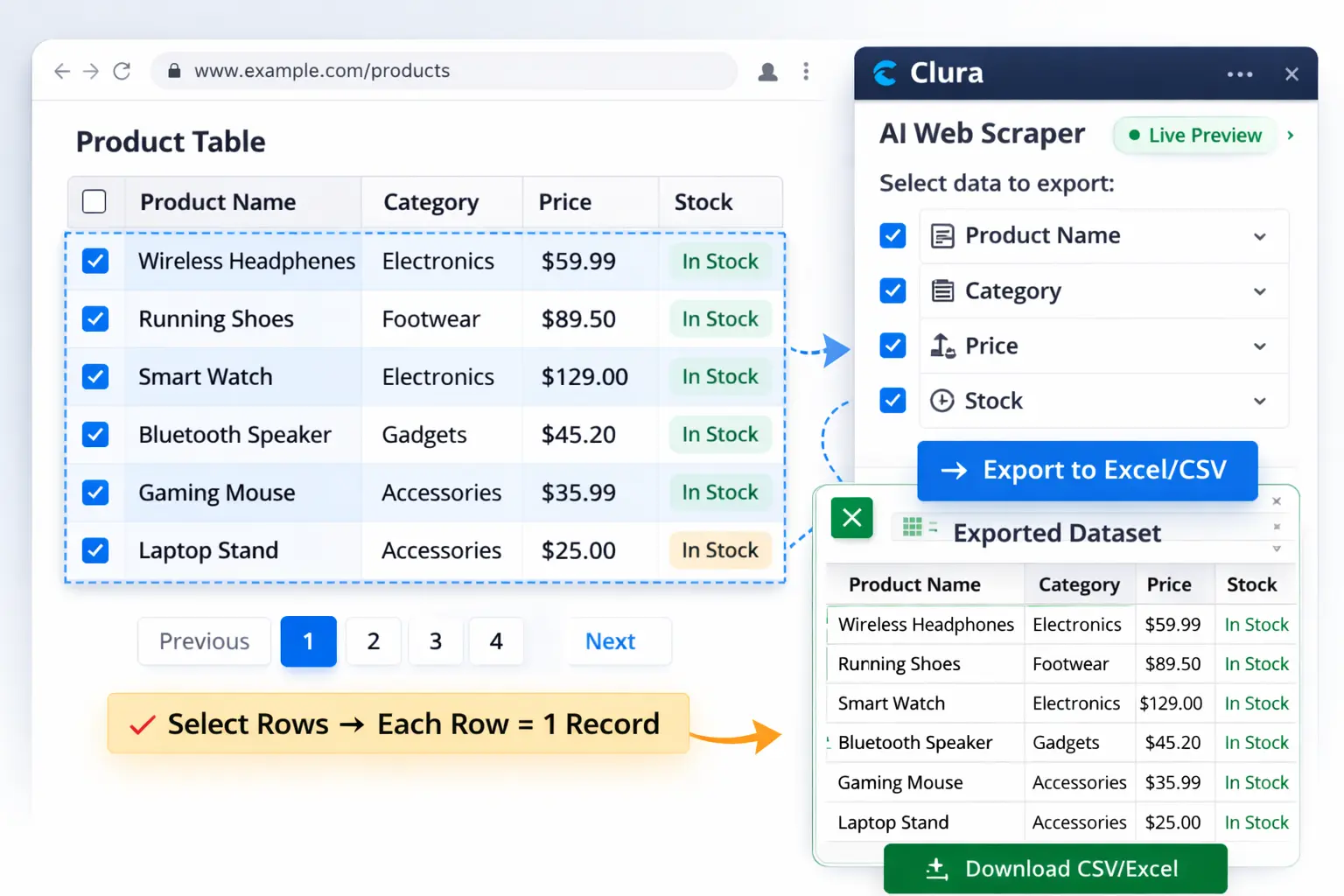The height and width of the screenshot is (896, 1344).
Task: Click the Export to Excel/CSV button
Action: coord(1087,470)
